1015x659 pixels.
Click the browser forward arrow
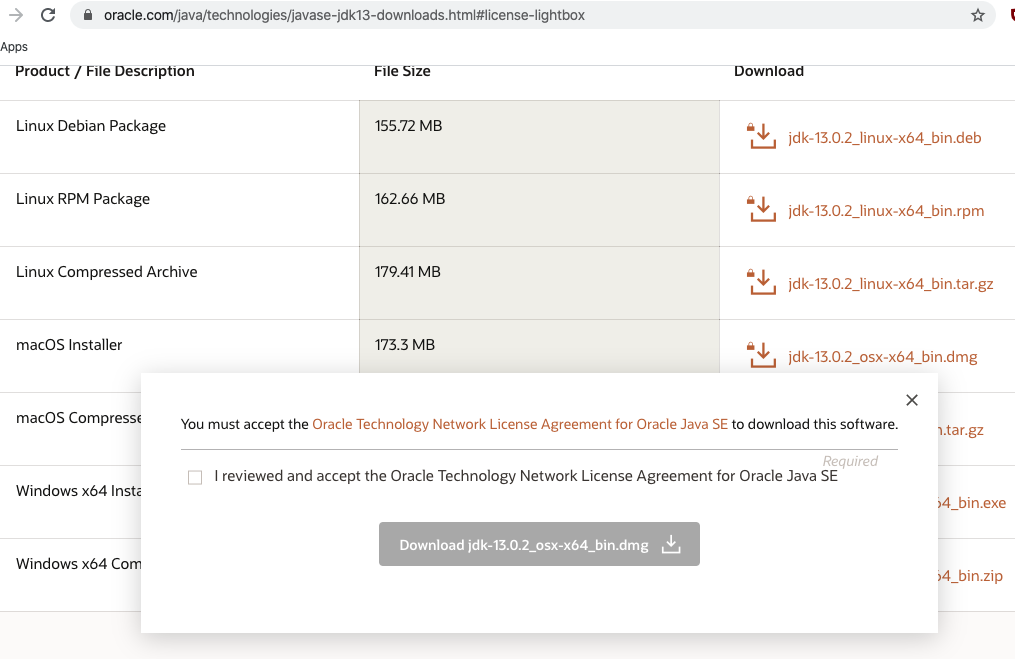[16, 15]
